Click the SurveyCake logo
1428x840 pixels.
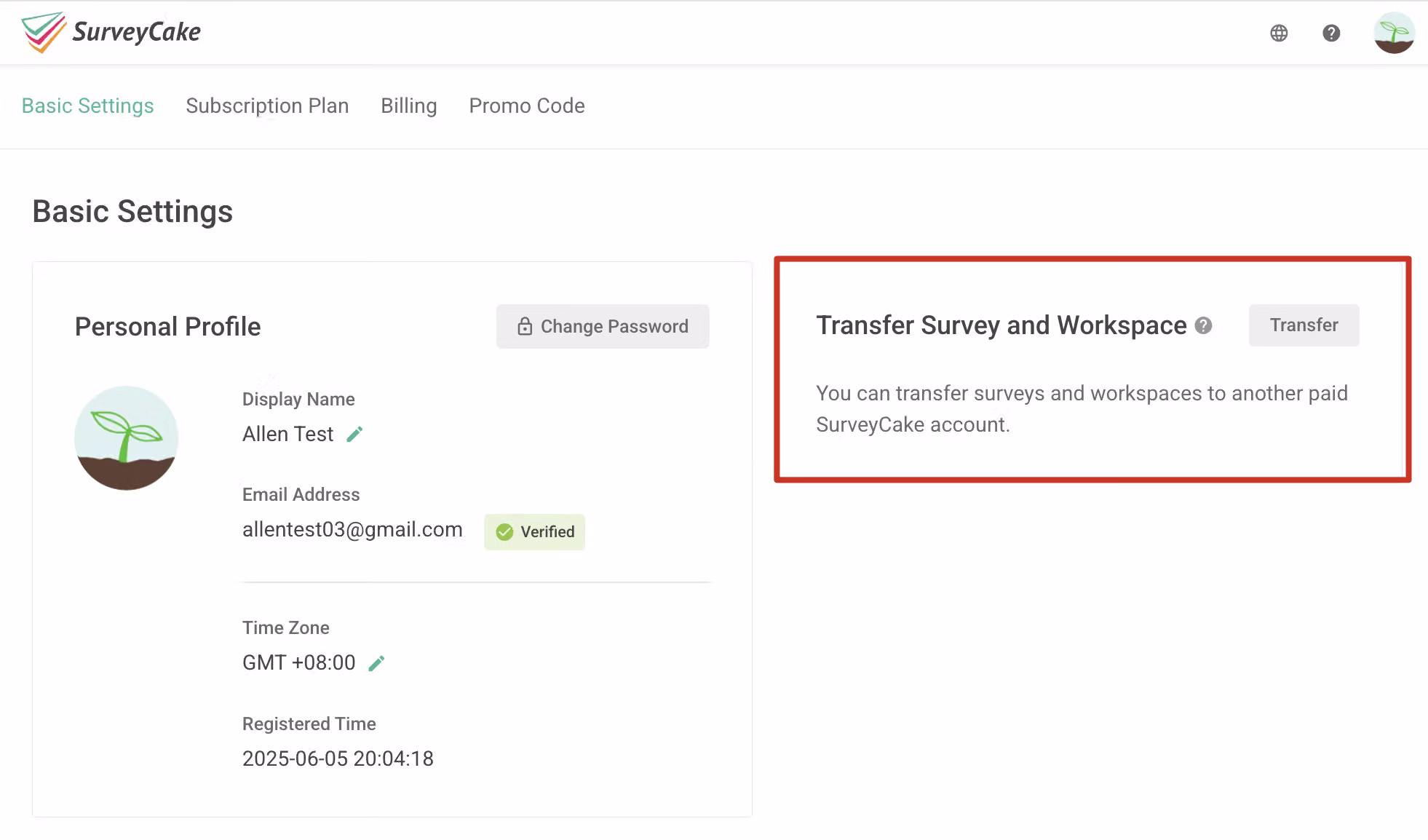pos(111,32)
